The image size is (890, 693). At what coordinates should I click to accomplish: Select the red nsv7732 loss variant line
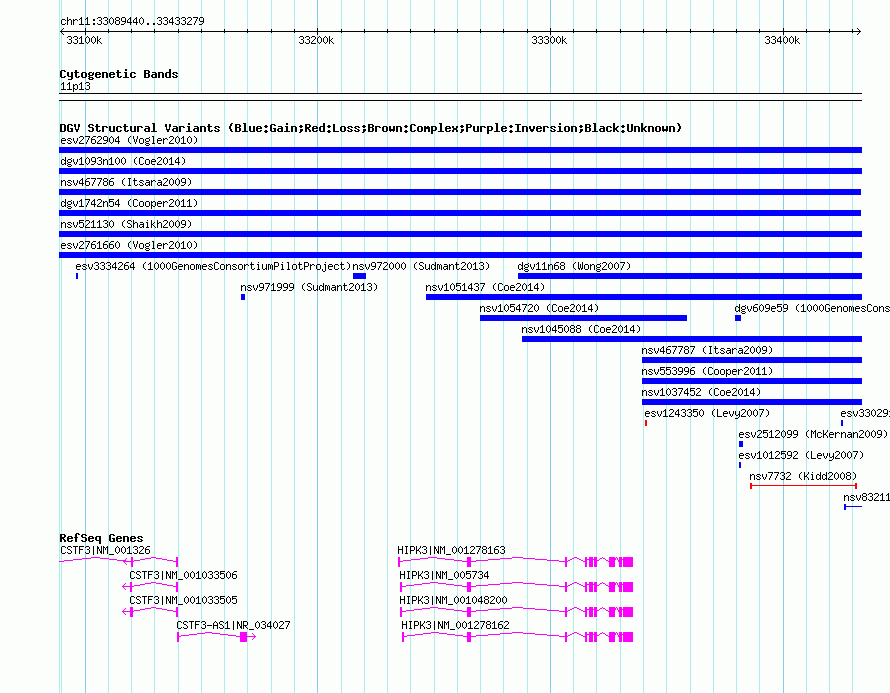point(803,486)
